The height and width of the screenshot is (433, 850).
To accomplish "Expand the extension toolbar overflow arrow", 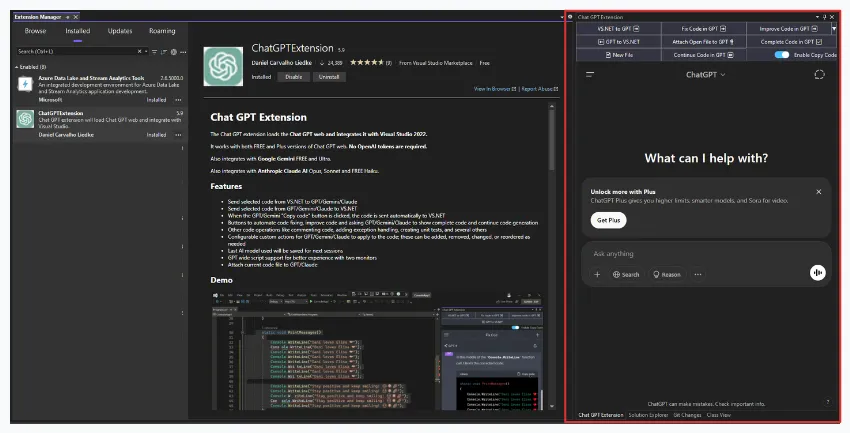I will pyautogui.click(x=833, y=29).
